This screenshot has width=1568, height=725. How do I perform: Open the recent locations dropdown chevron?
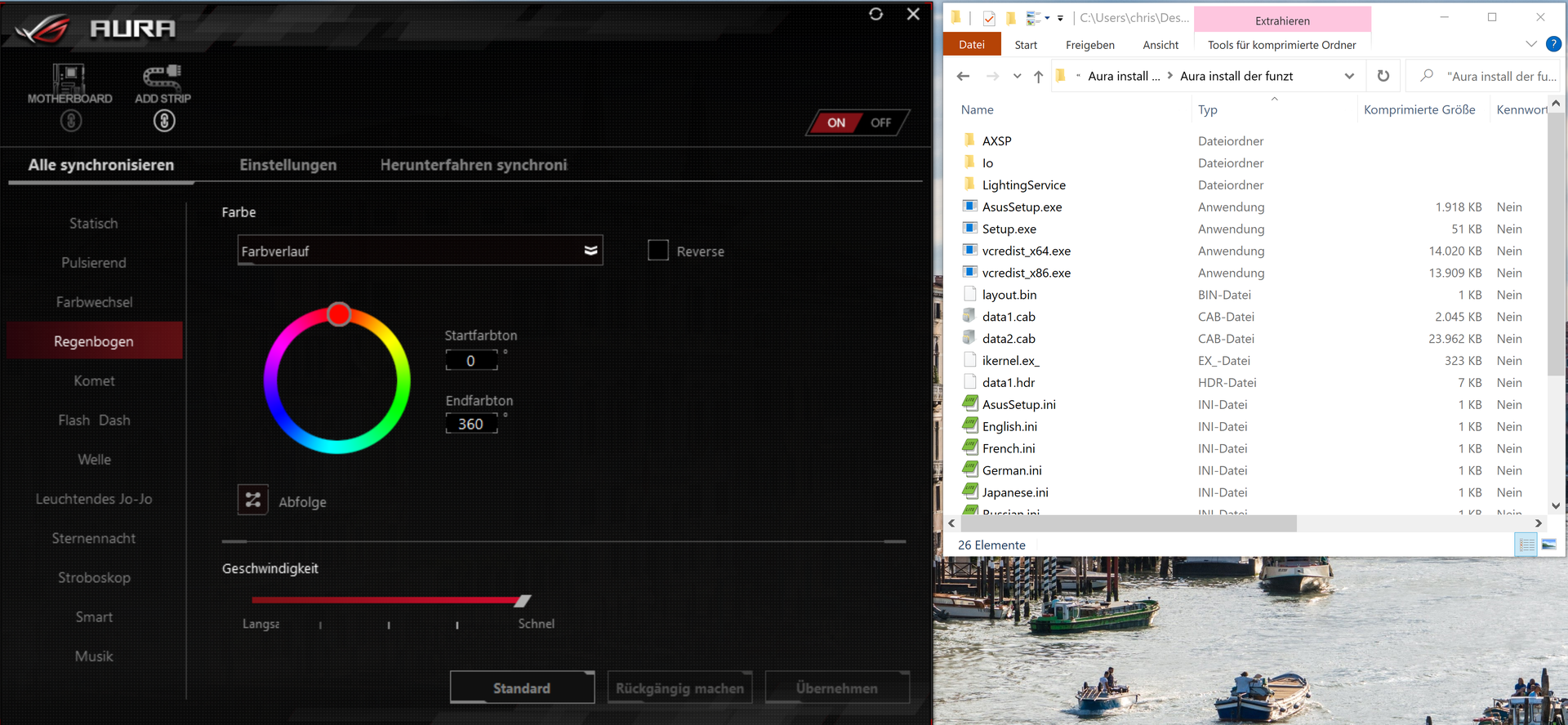tap(1017, 76)
